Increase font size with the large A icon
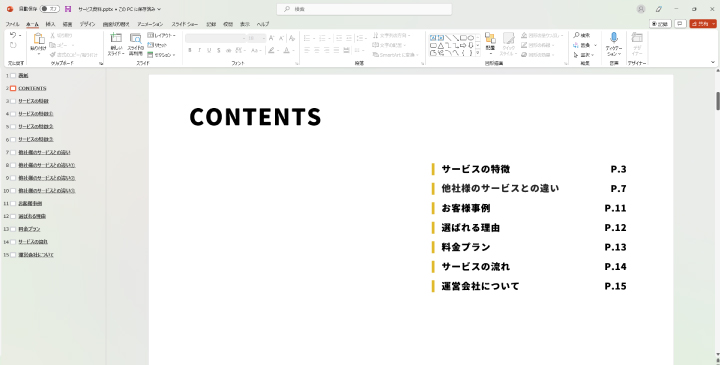This screenshot has width=720, height=365. click(x=271, y=38)
